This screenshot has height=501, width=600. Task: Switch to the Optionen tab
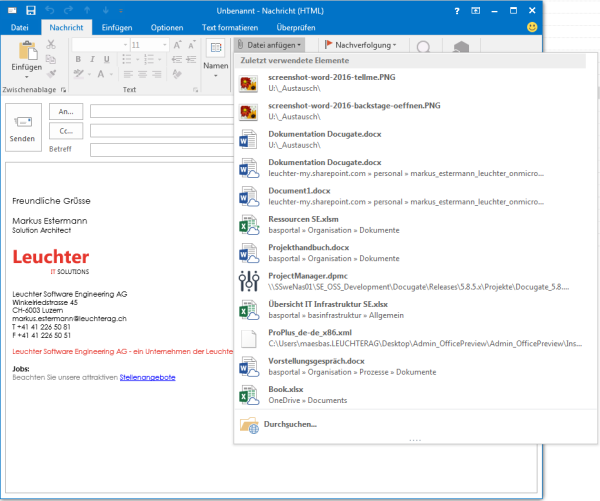pos(167,28)
